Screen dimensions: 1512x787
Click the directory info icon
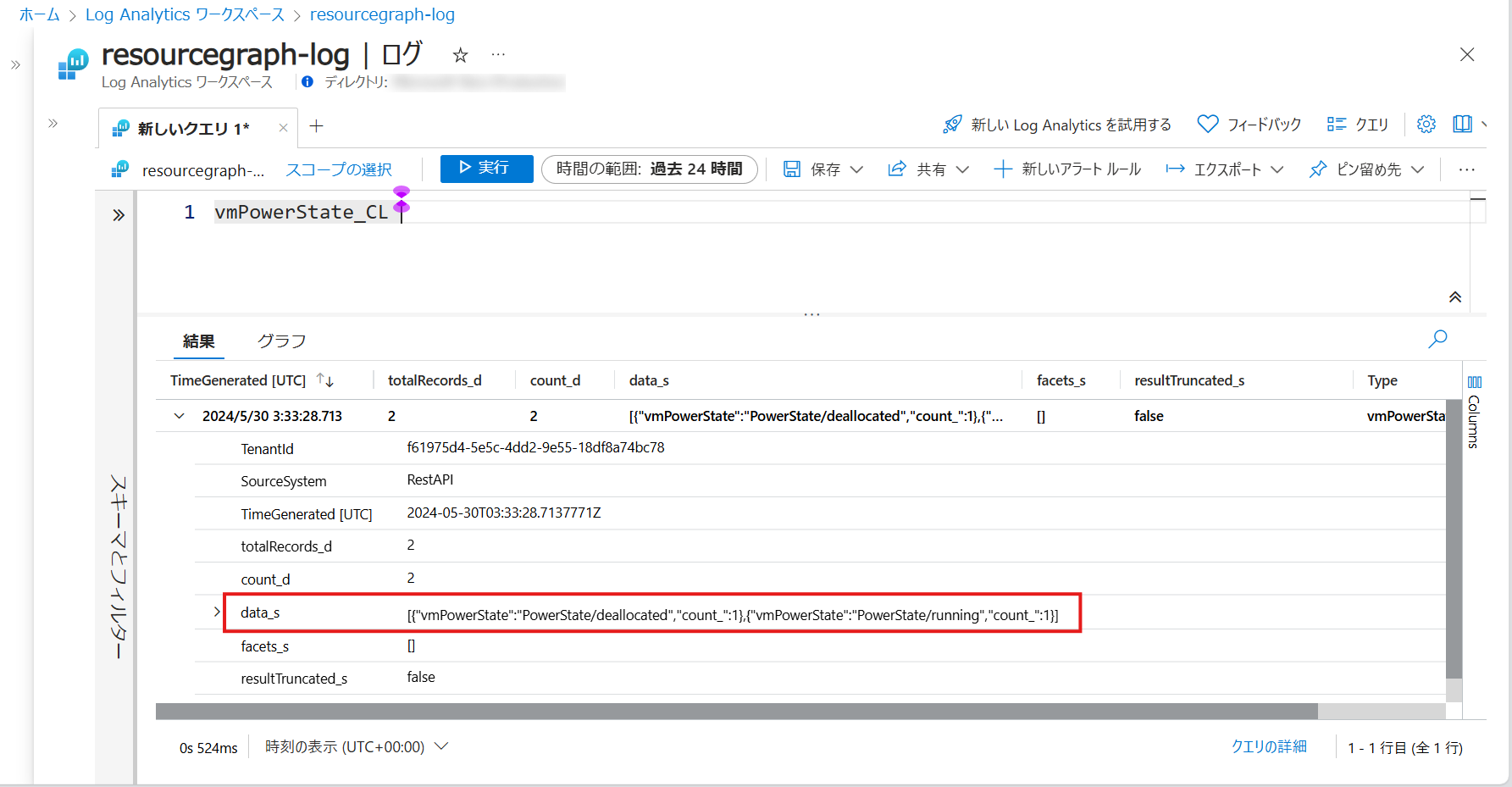(x=307, y=81)
